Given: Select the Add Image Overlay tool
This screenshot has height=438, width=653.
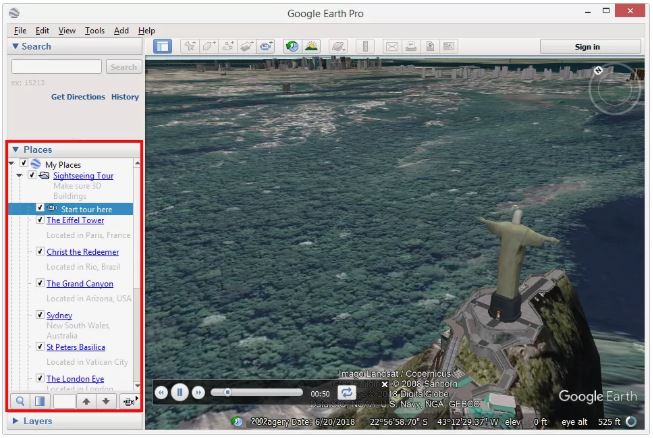Looking at the screenshot, I should click(247, 46).
